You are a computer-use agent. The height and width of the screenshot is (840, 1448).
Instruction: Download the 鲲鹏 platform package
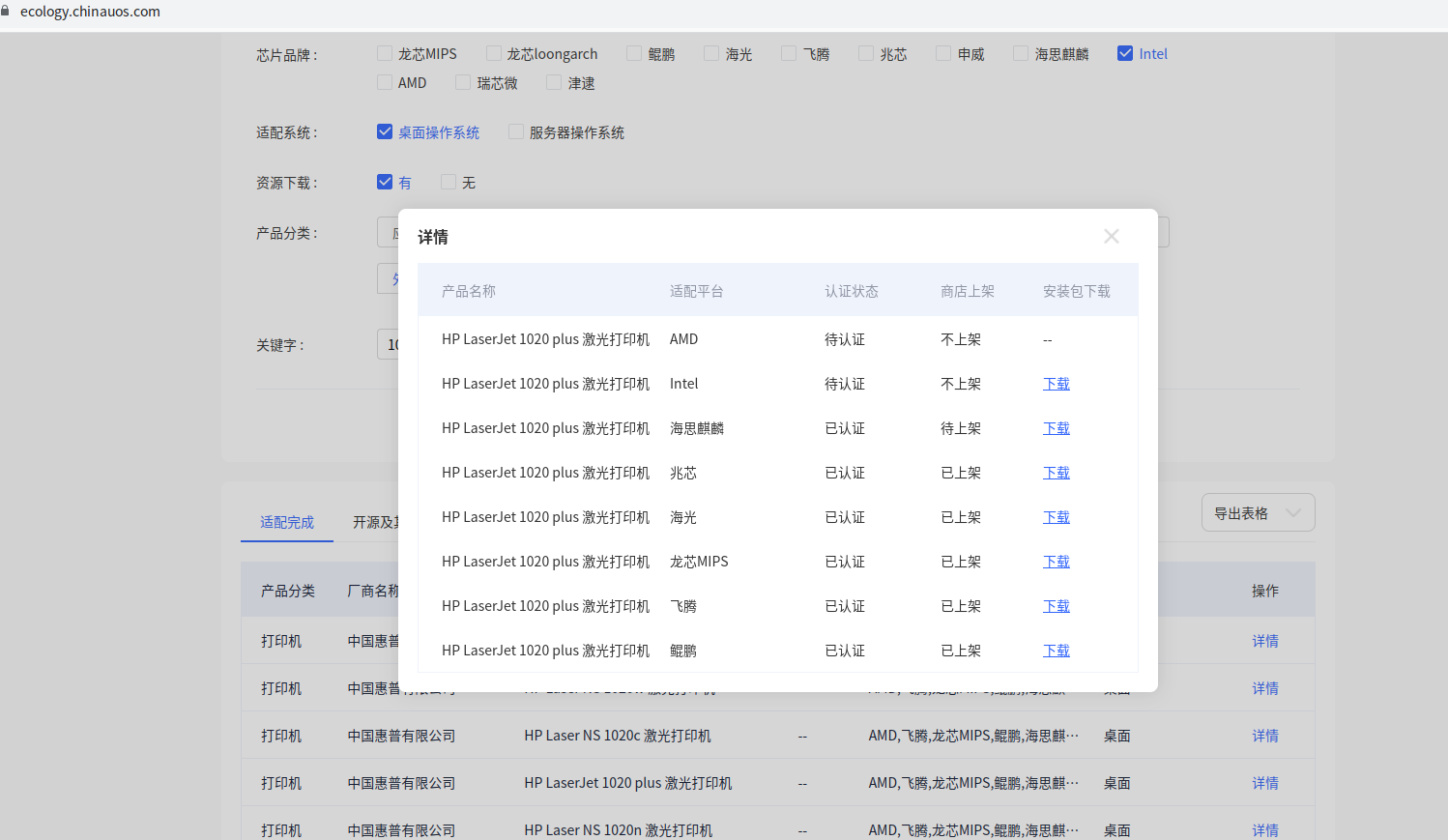tap(1056, 651)
